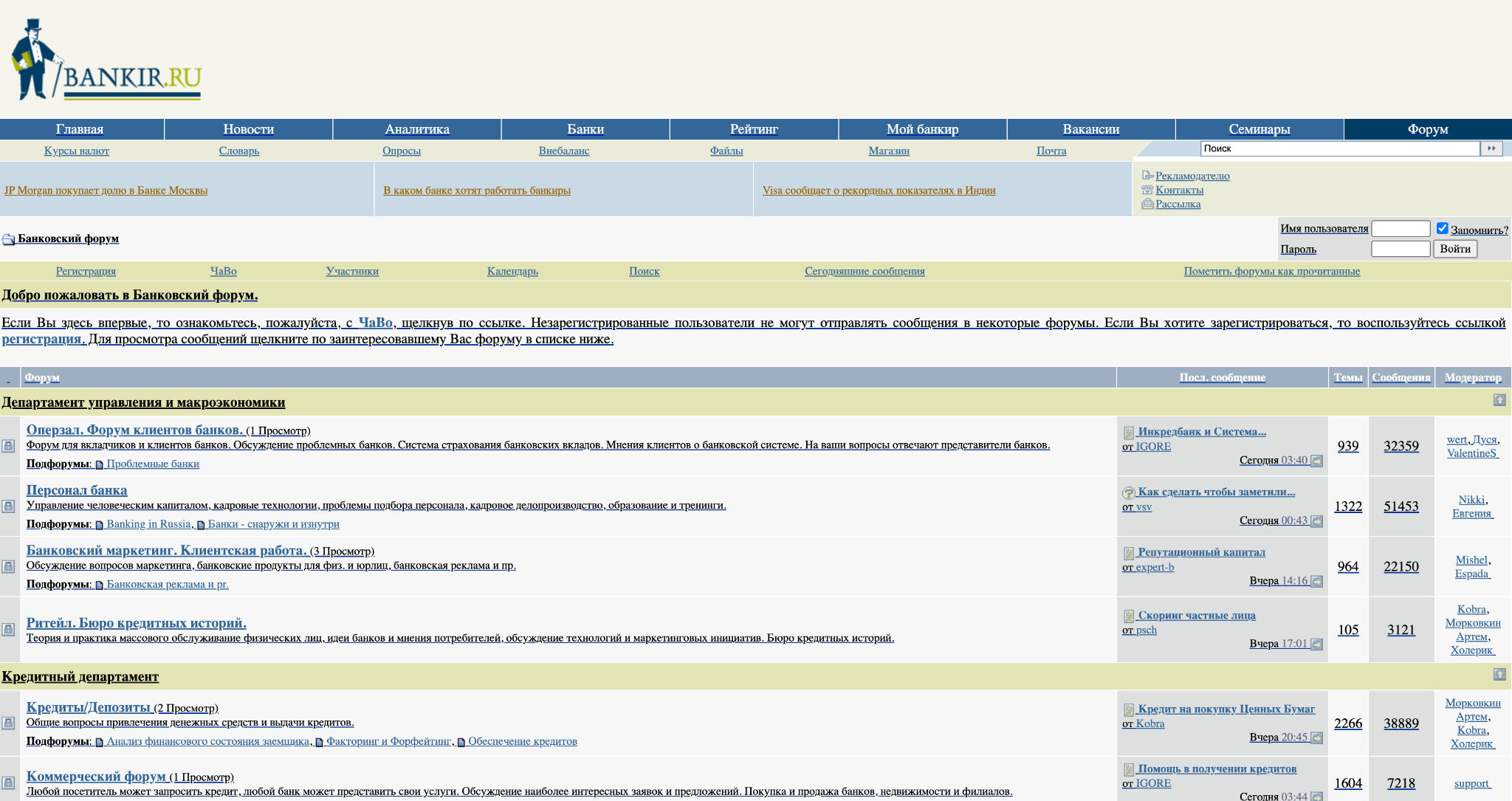Open moderator wert profile
This screenshot has height=801, width=1512.
click(x=1457, y=439)
